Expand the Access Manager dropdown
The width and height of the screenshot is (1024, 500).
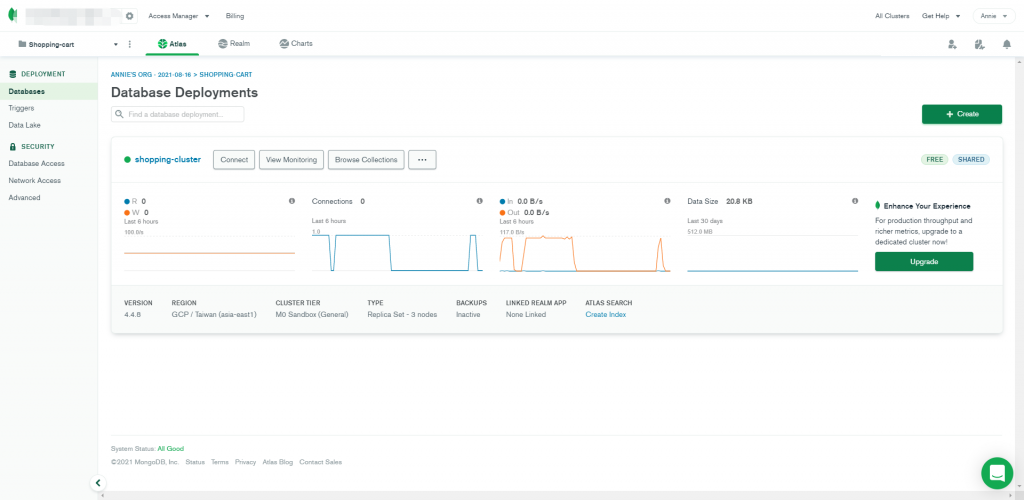pyautogui.click(x=179, y=16)
